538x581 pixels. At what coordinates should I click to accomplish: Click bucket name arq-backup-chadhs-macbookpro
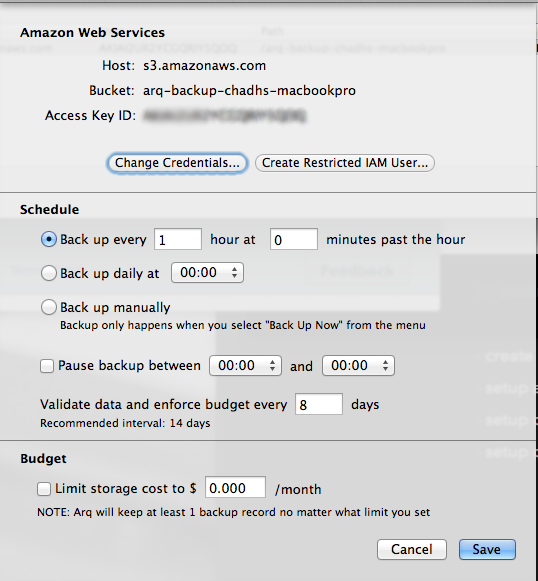(x=249, y=91)
